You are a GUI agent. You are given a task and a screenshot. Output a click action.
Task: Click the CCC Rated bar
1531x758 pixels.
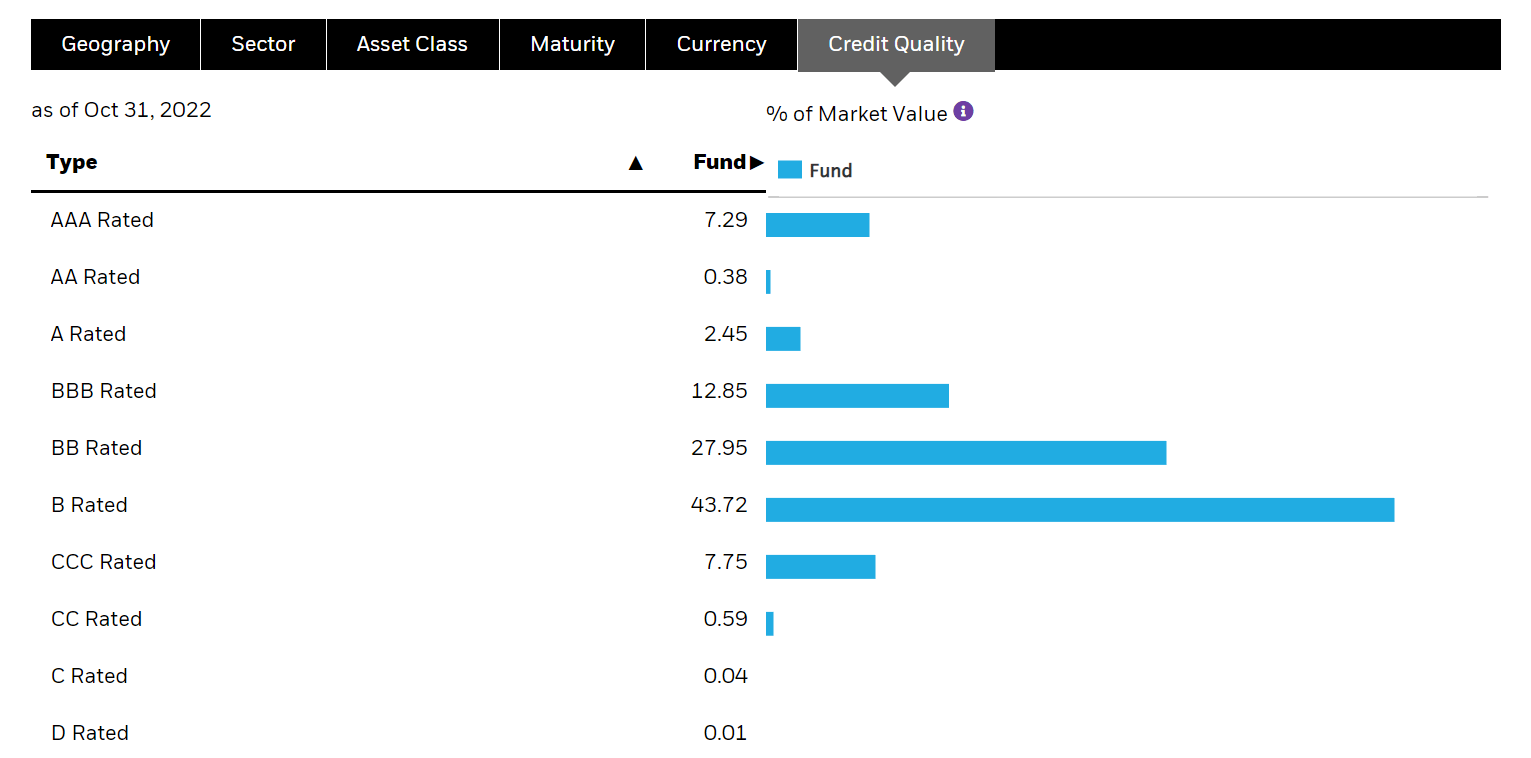tap(820, 567)
